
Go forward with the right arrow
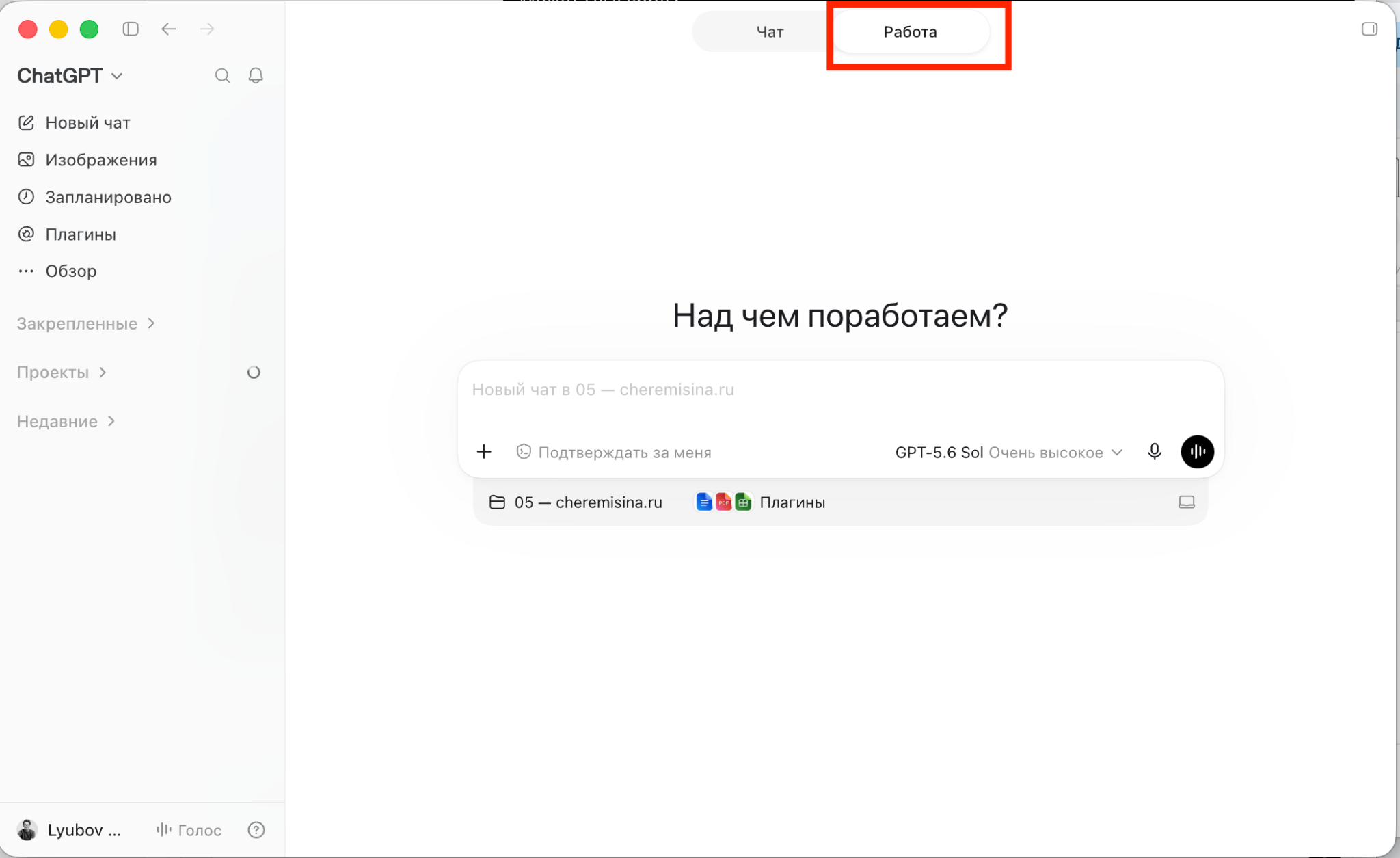pyautogui.click(x=207, y=29)
